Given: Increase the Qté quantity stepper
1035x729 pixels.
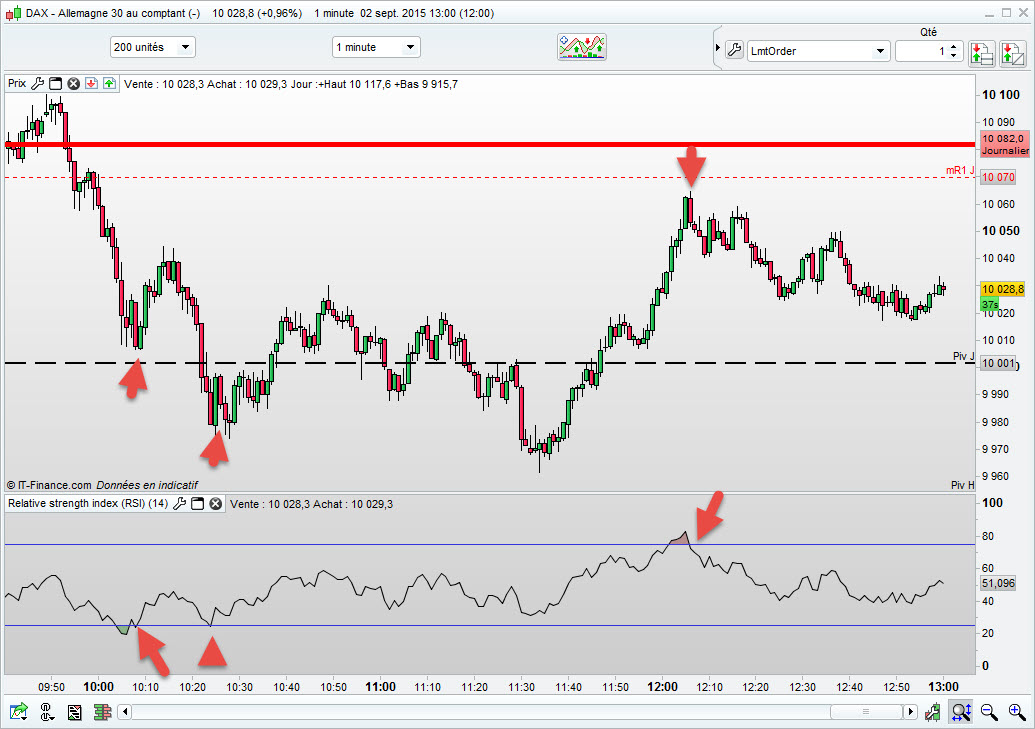Looking at the screenshot, I should coord(953,47).
